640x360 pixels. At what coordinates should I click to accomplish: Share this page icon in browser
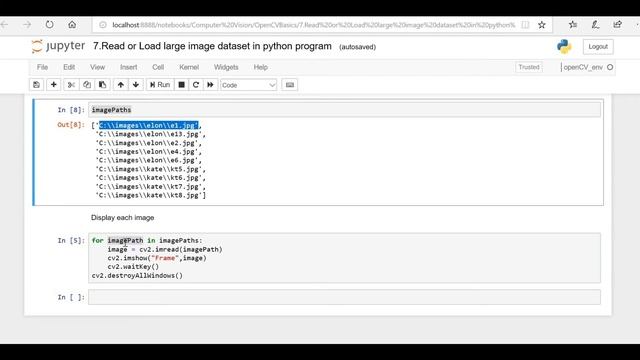coord(618,25)
